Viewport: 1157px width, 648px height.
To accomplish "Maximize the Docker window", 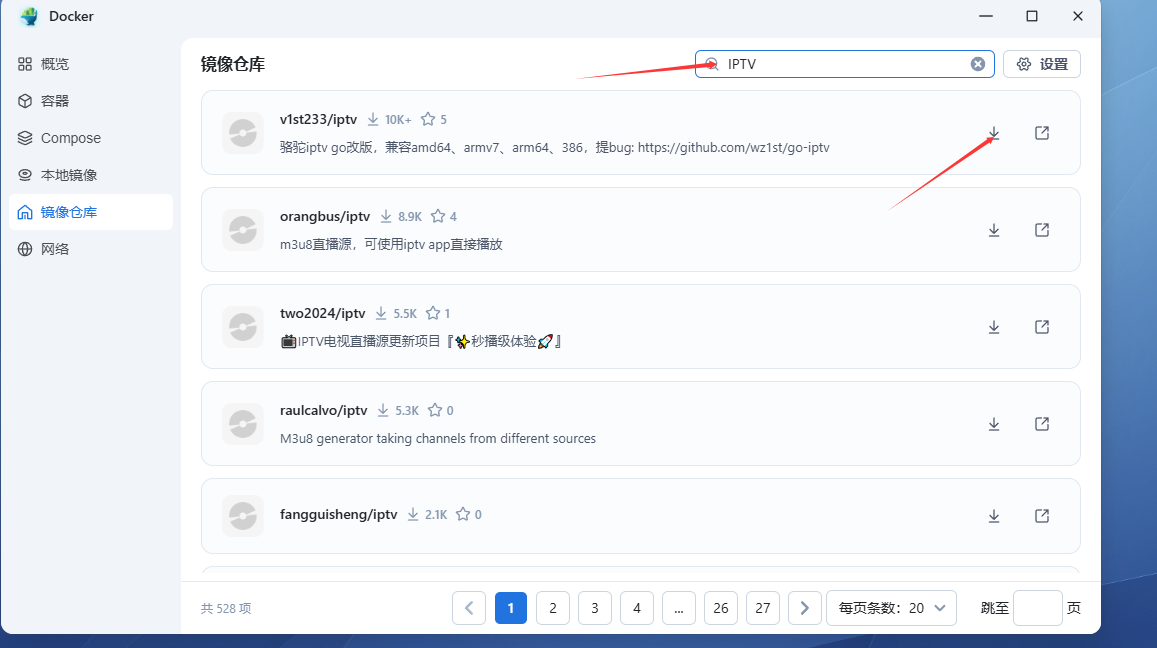I will pyautogui.click(x=1032, y=16).
